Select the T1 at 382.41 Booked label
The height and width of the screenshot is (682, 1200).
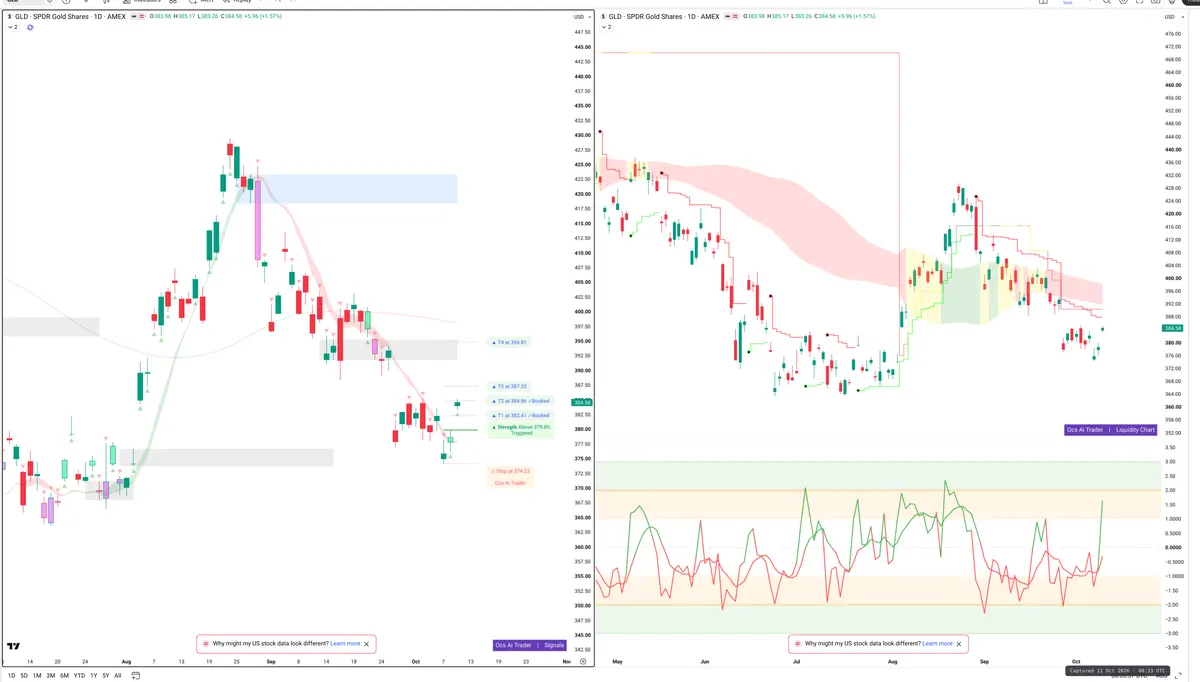coord(520,415)
